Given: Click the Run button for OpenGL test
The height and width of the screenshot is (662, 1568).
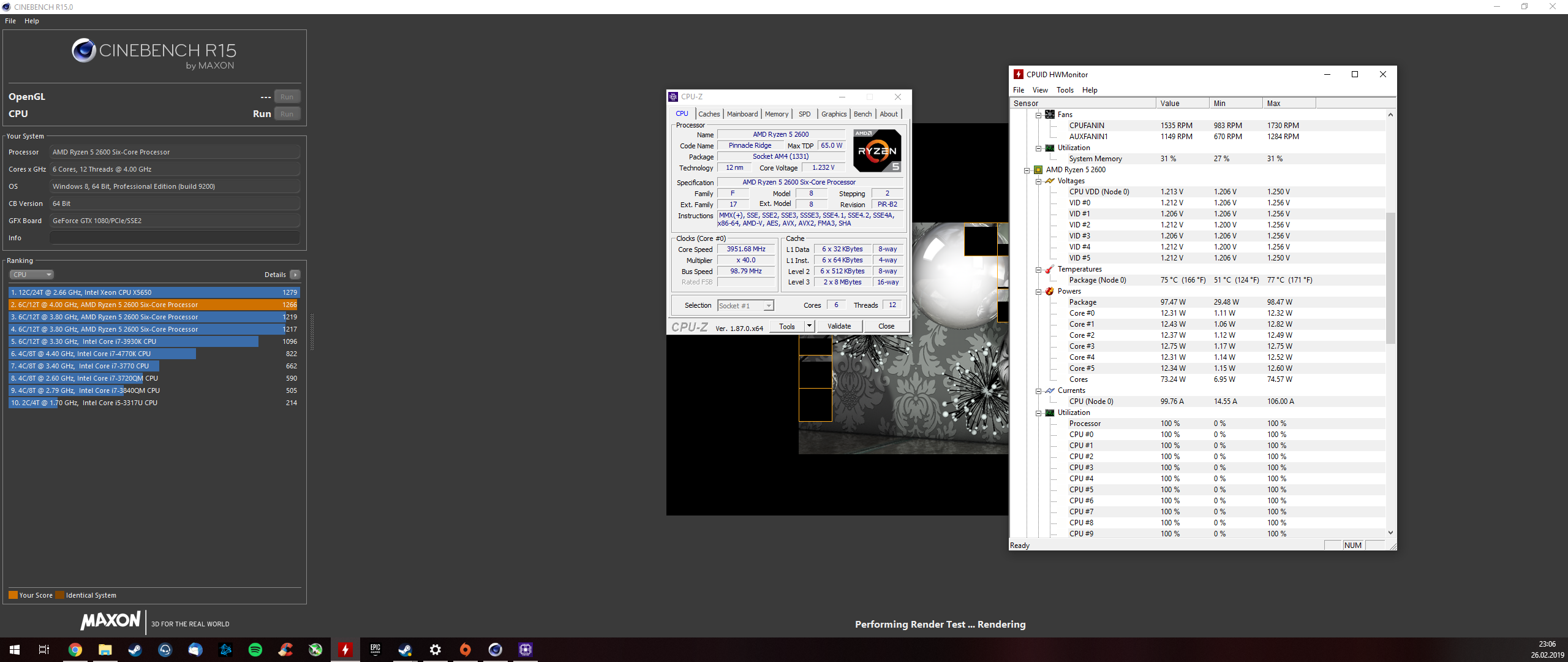Looking at the screenshot, I should 287,97.
